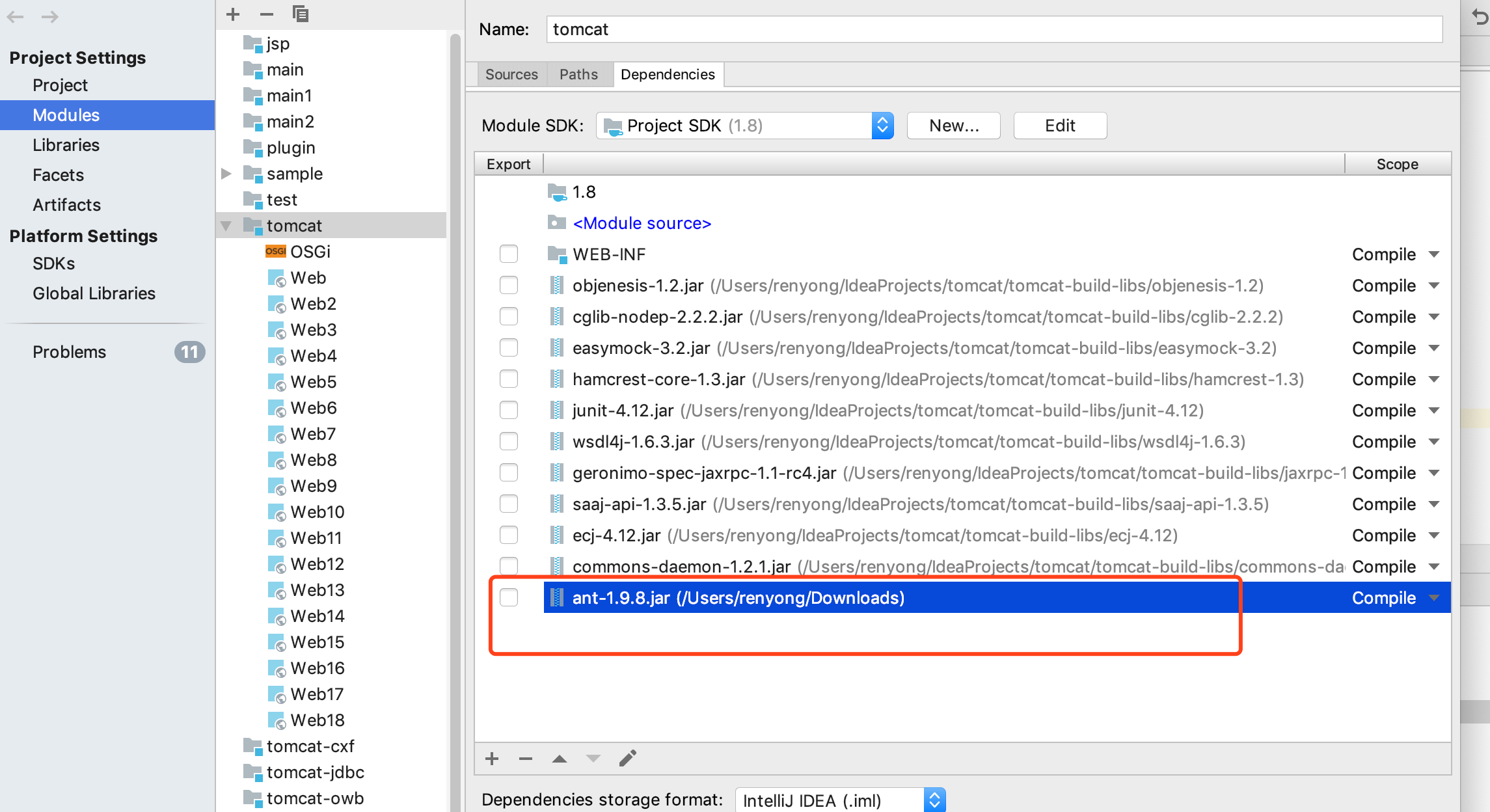The image size is (1490, 812).
Task: Click the remove module minus icon
Action: click(x=266, y=14)
